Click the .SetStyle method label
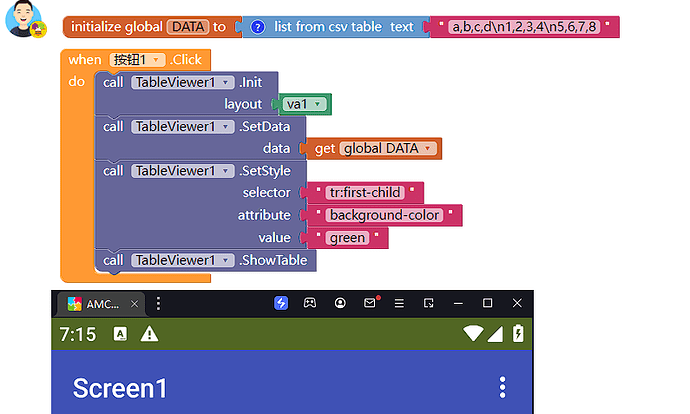This screenshot has width=690, height=414. 265,171
